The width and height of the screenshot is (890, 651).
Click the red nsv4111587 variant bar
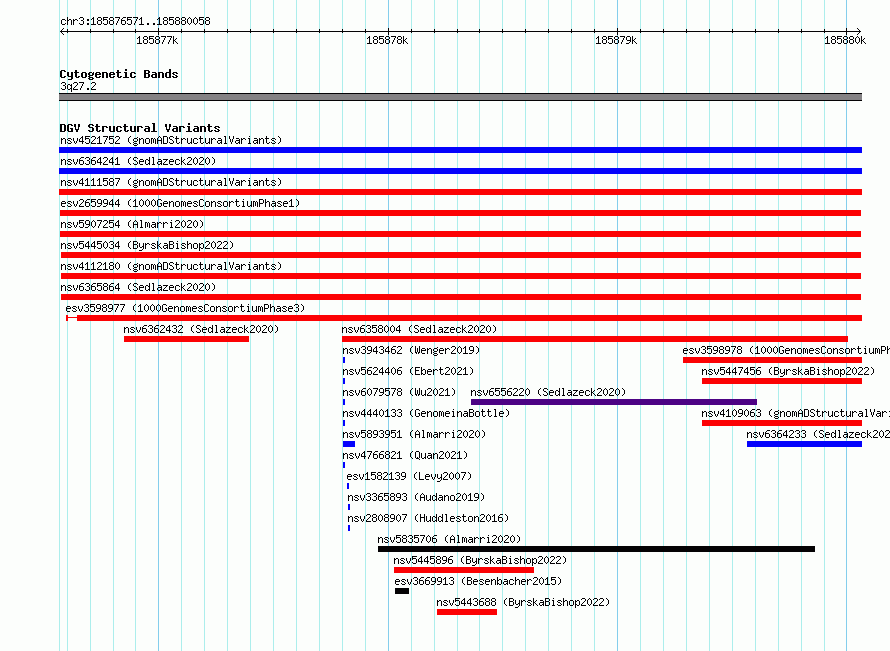click(x=460, y=192)
